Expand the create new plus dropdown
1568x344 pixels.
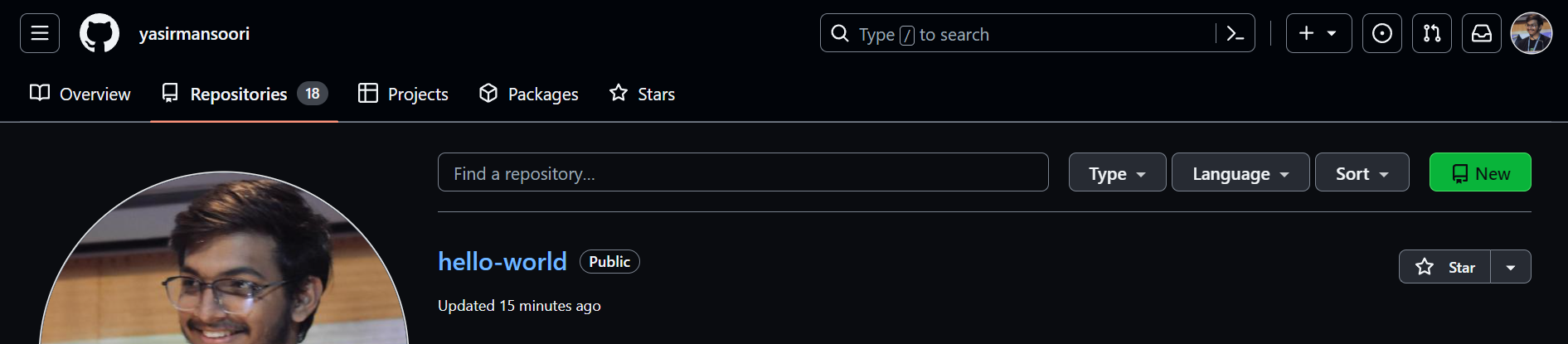point(1319,33)
